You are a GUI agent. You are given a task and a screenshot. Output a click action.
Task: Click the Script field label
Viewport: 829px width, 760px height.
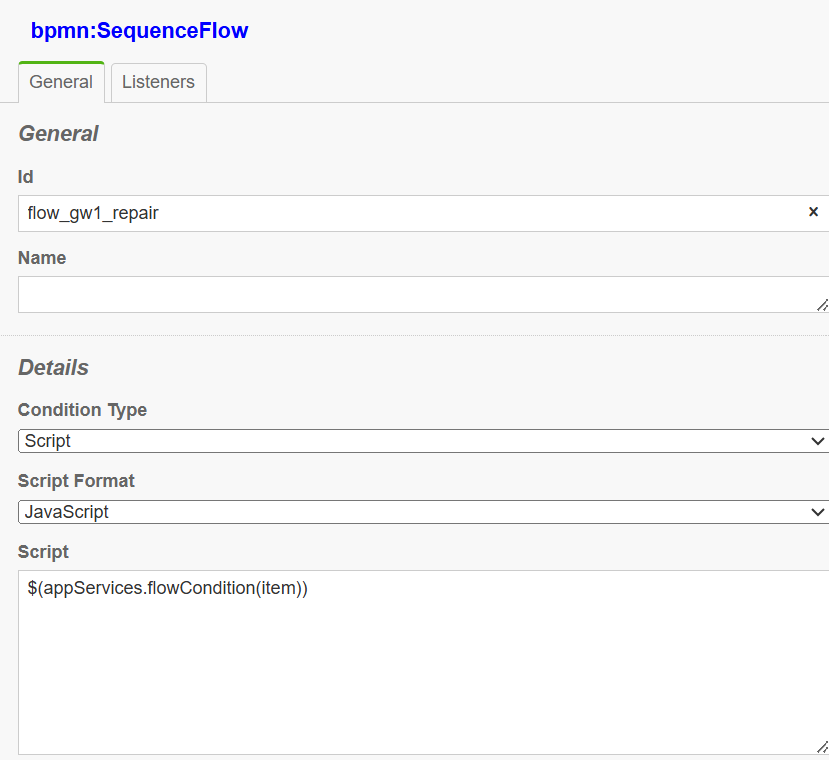pyautogui.click(x=43, y=552)
